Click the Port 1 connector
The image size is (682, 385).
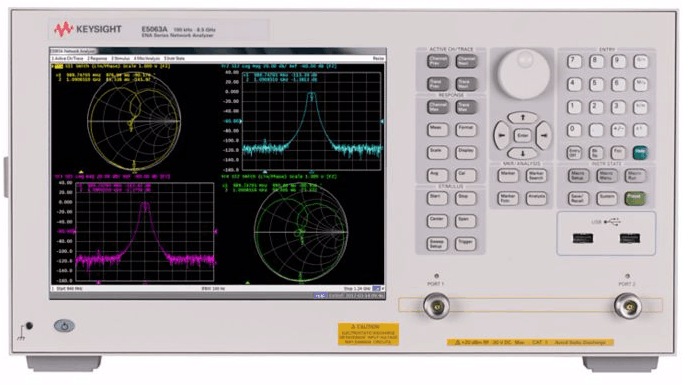click(437, 306)
